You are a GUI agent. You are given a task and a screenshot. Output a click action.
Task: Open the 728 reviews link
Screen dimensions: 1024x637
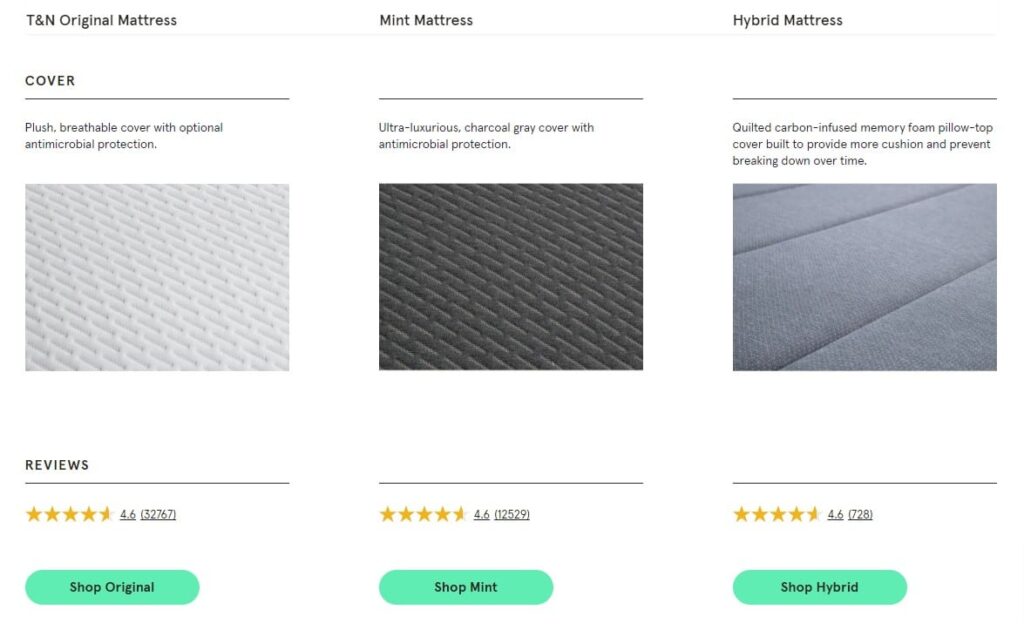click(860, 514)
